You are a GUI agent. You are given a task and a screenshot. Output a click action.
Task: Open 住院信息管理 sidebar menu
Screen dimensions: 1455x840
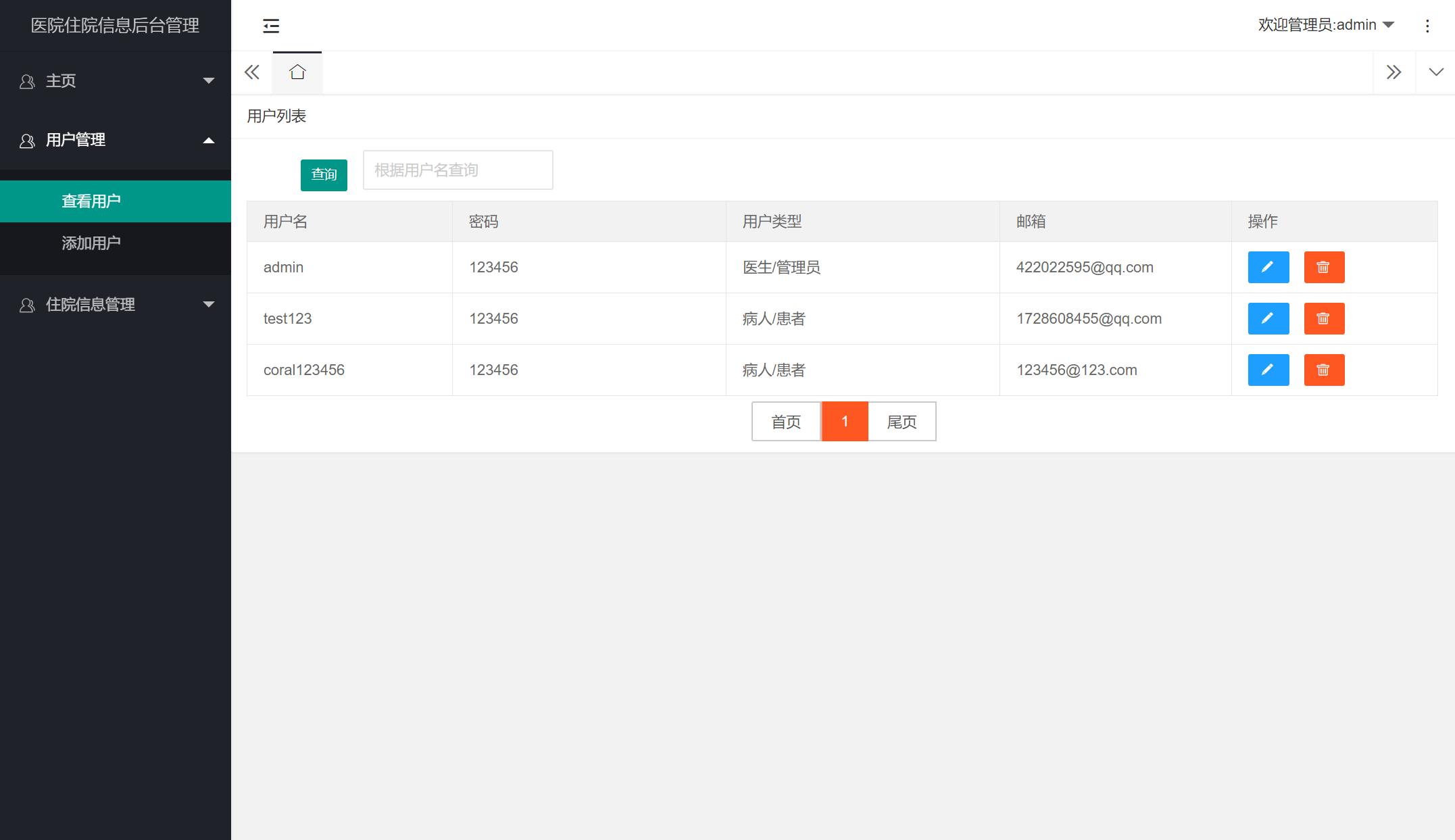(x=116, y=305)
